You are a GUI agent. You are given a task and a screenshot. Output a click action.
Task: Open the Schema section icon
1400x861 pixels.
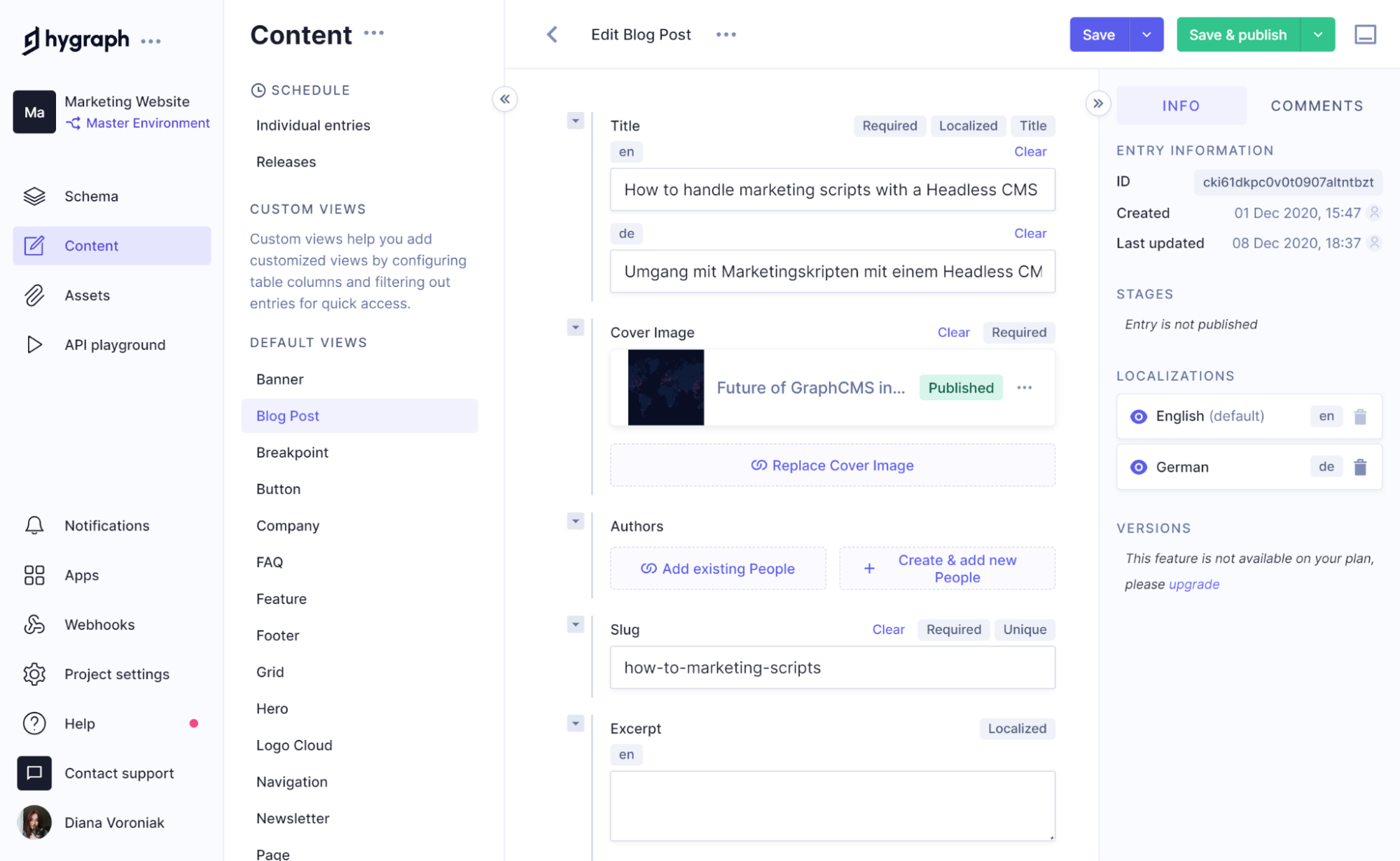coord(34,195)
